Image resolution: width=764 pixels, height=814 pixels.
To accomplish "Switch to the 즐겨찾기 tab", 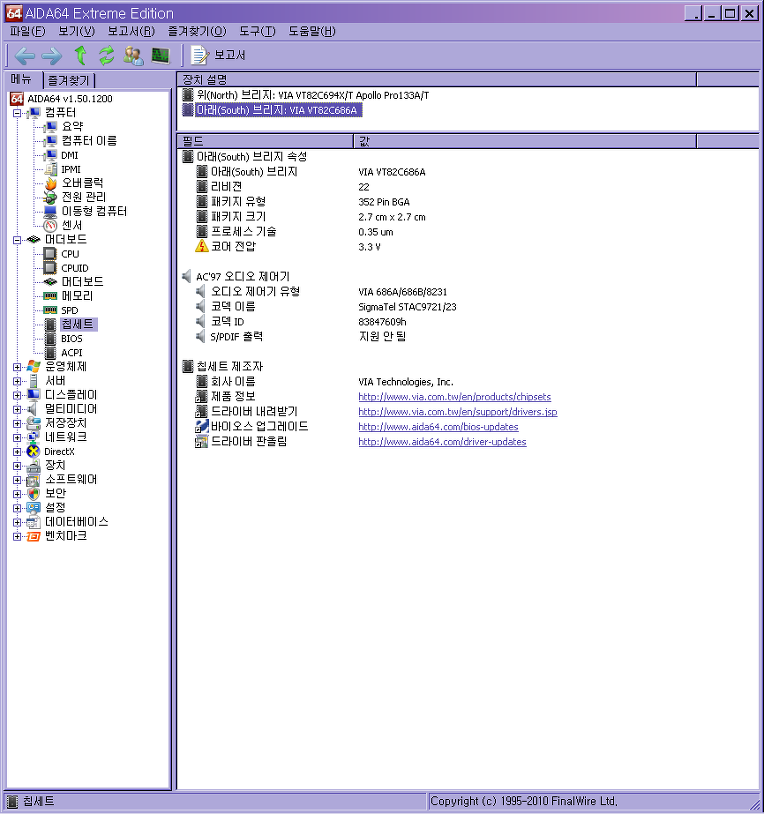I will (69, 80).
